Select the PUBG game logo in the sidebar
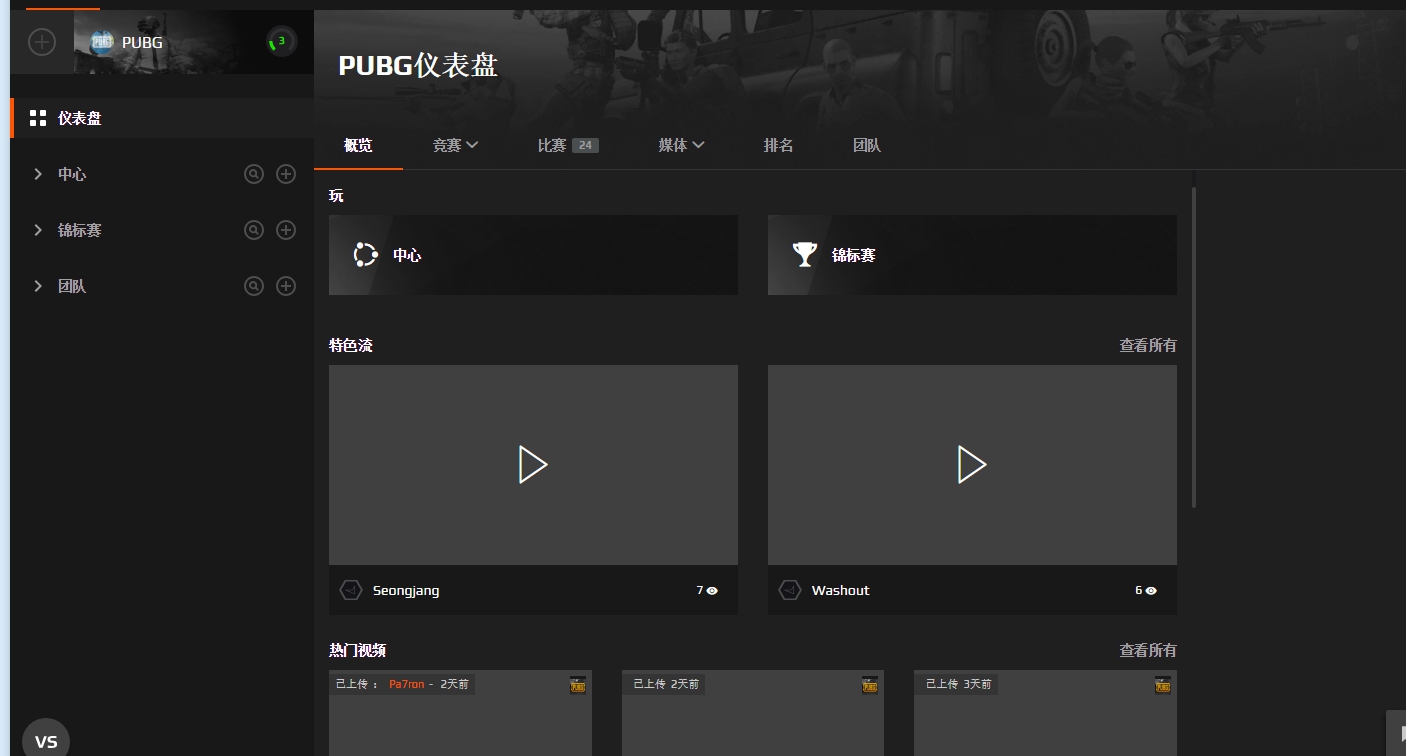This screenshot has height=756, width=1406. click(x=101, y=42)
